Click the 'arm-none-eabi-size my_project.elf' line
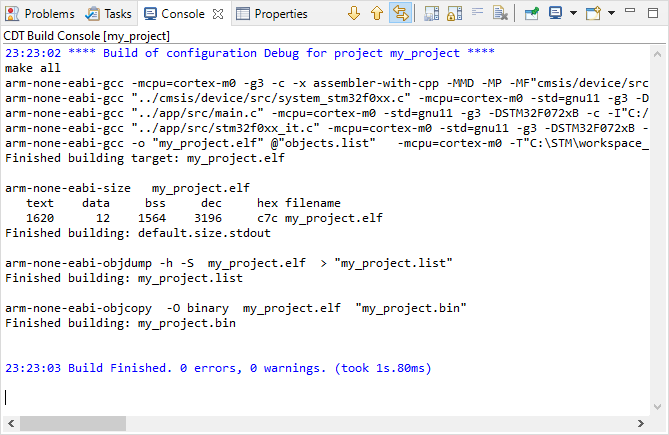This screenshot has width=669, height=435. pos(128,188)
